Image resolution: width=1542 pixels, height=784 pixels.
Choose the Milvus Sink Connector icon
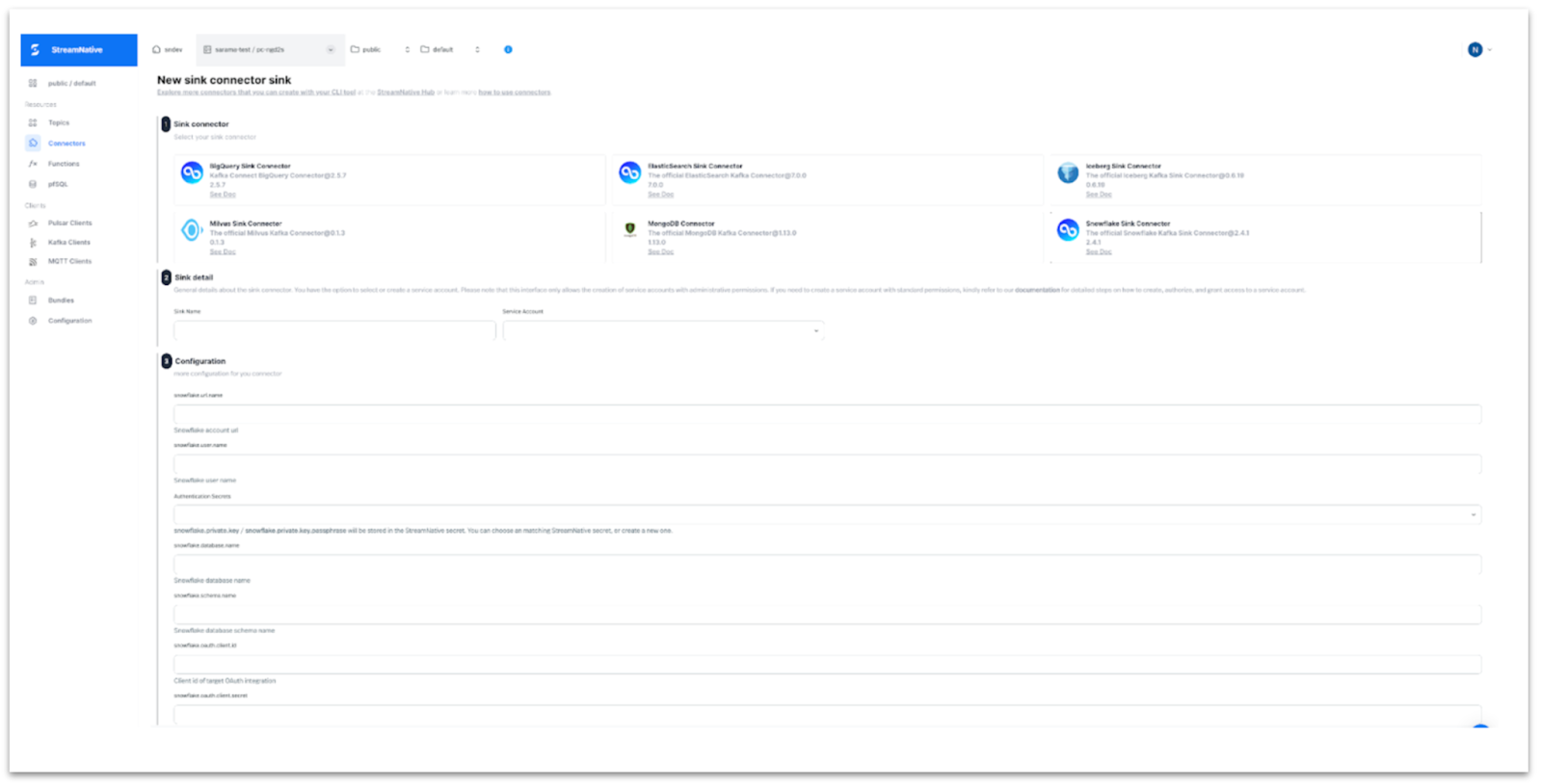[192, 230]
